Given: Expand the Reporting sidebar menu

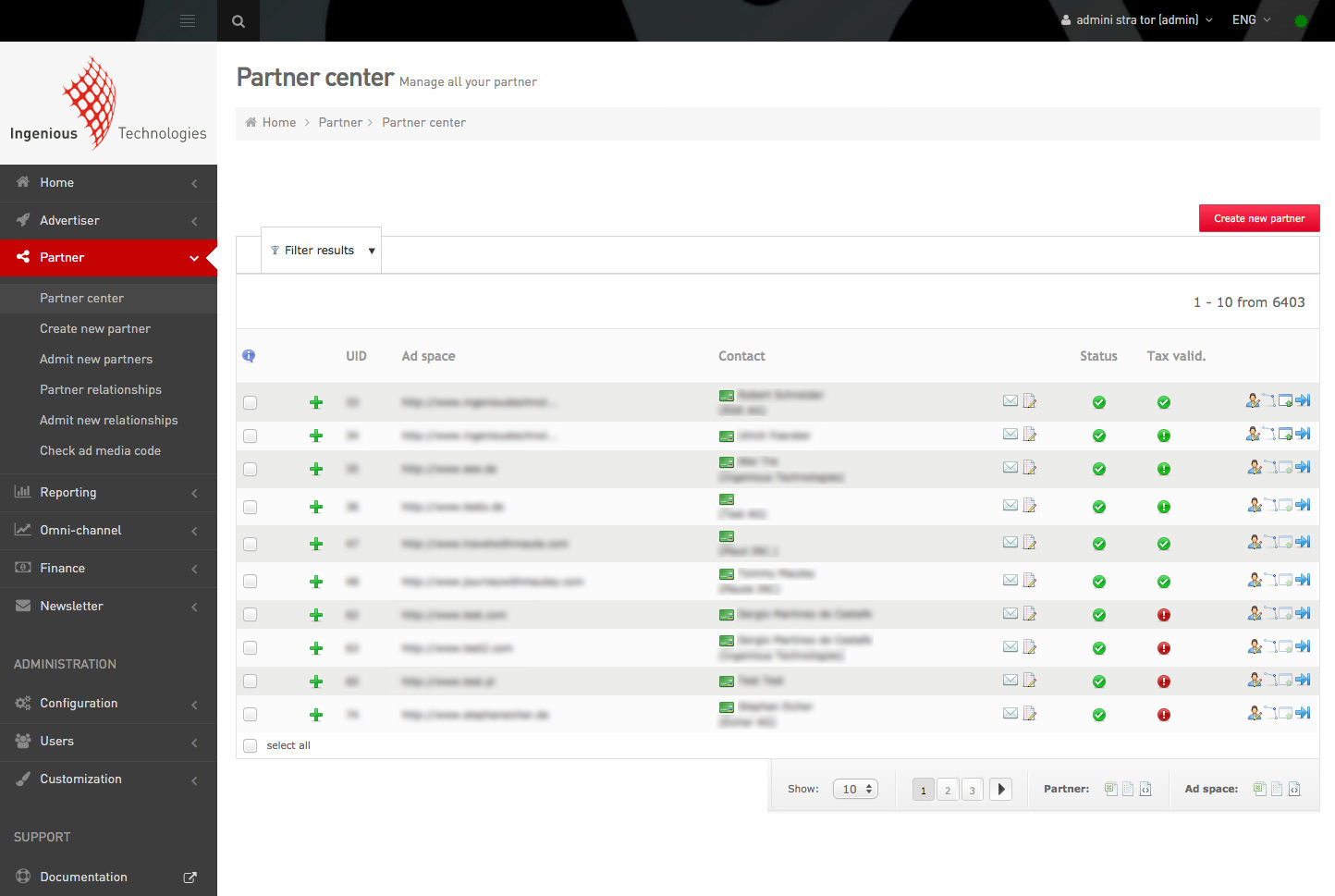Looking at the screenshot, I should coord(108,492).
